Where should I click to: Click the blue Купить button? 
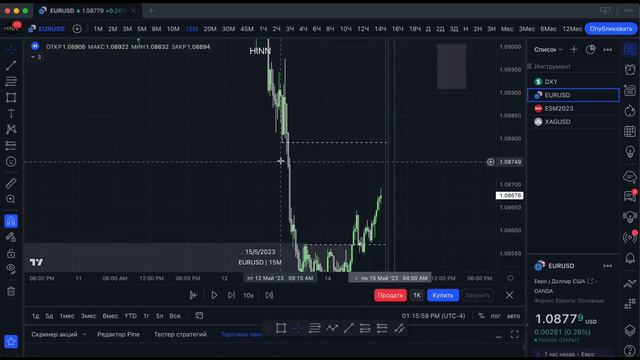443,295
